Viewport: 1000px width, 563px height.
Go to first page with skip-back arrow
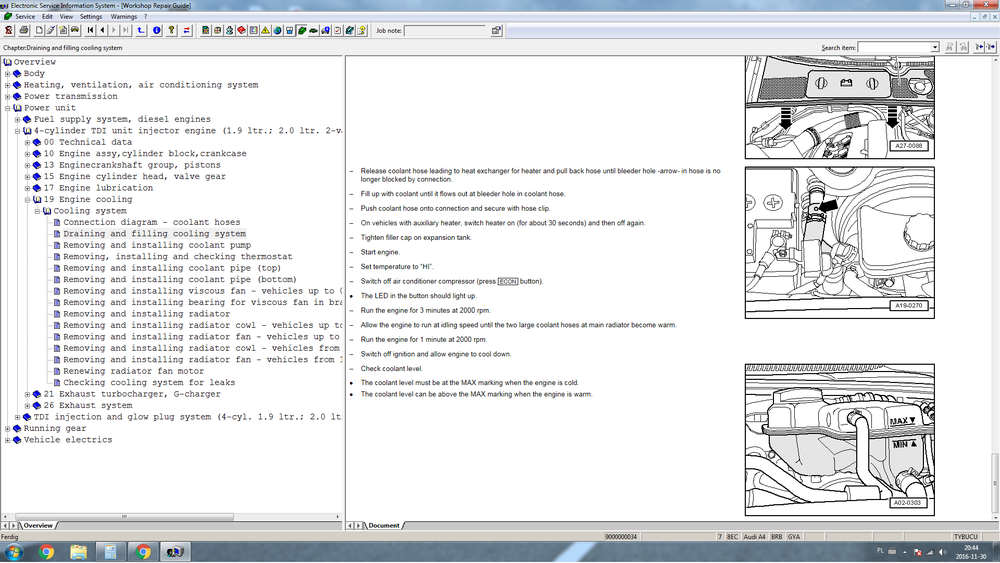tap(91, 31)
